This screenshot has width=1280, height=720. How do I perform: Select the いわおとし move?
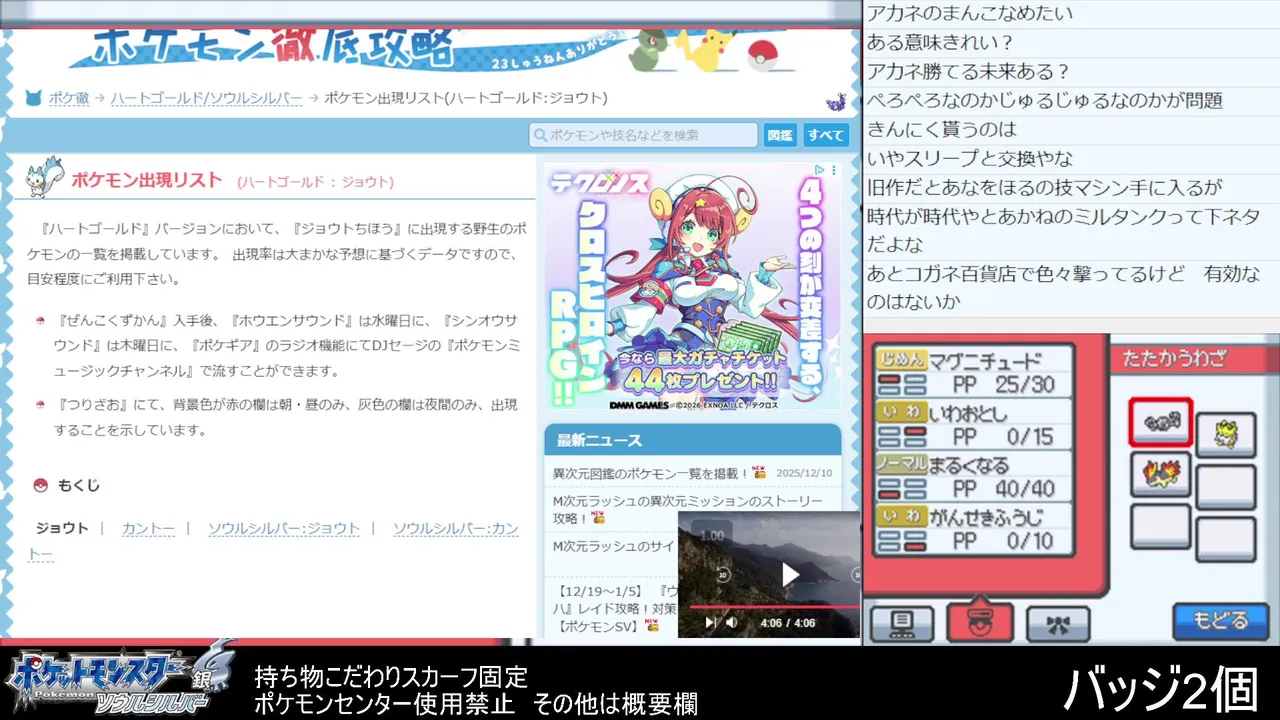(972, 424)
